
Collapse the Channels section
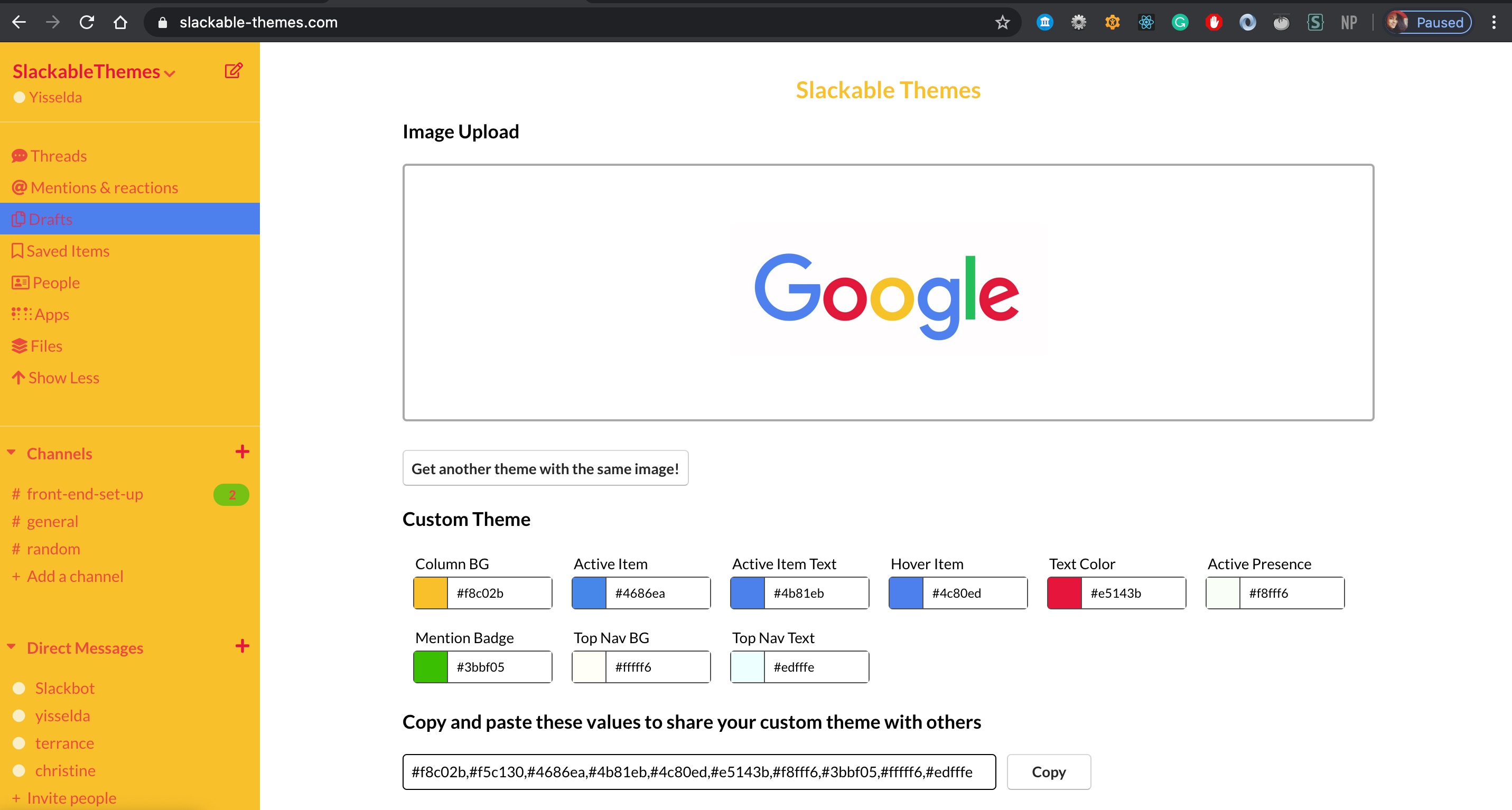(x=11, y=452)
